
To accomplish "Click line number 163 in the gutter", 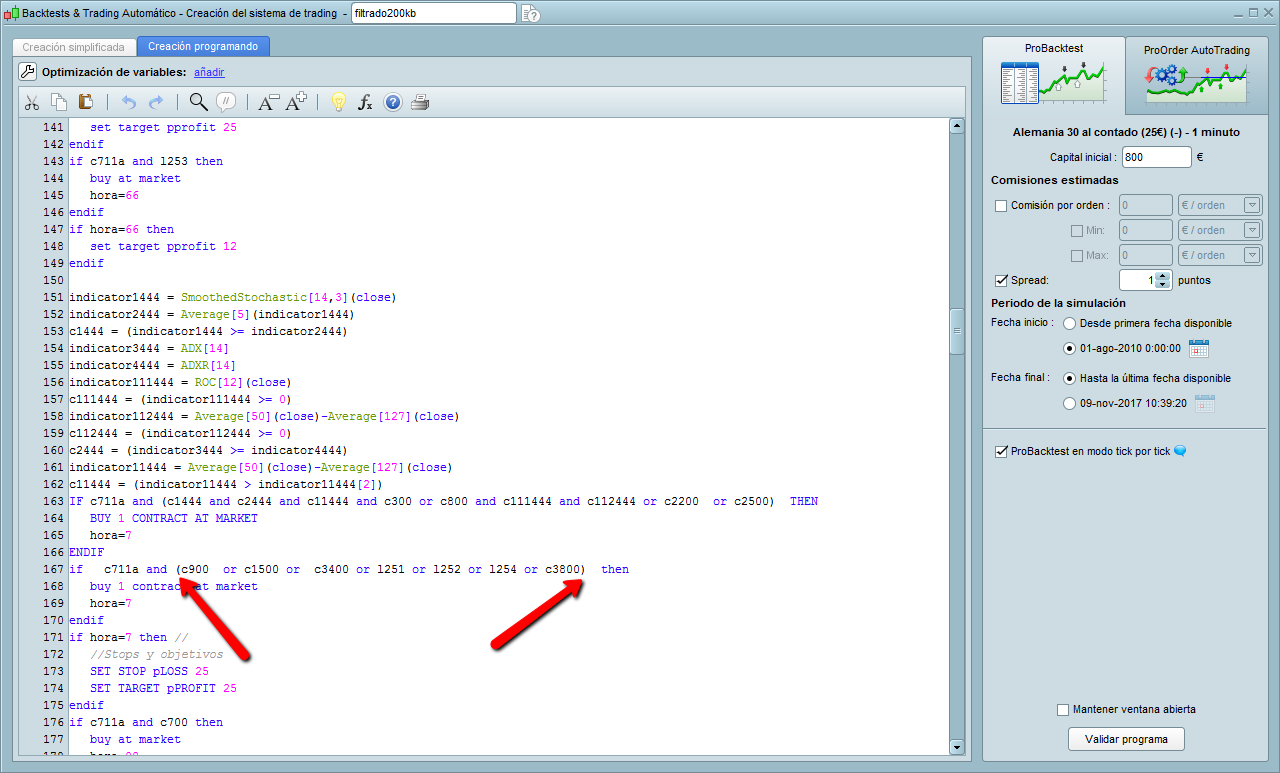I will [53, 501].
